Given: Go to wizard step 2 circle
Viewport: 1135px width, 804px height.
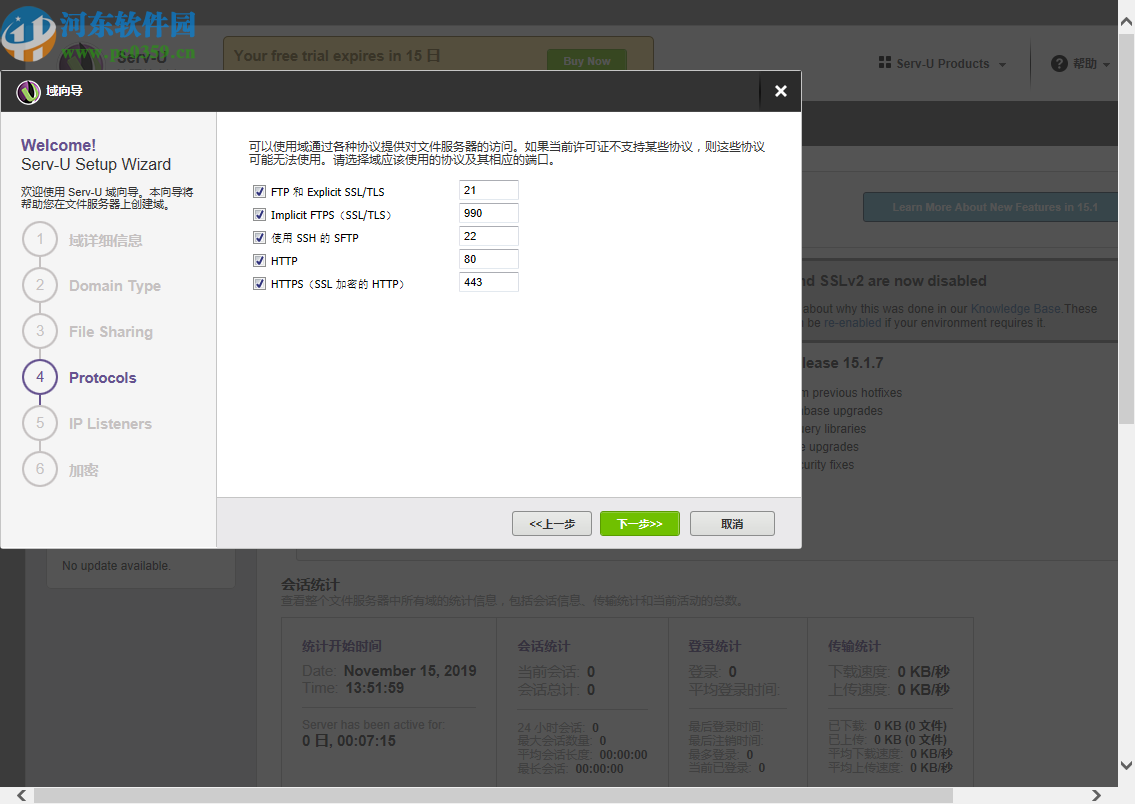Looking at the screenshot, I should 40,285.
